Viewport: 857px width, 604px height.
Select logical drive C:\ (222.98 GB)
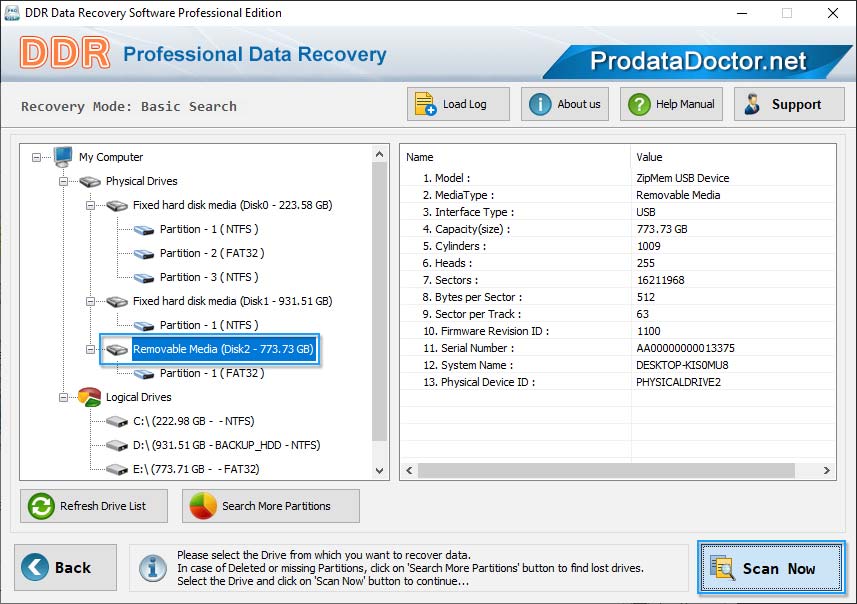pos(193,421)
